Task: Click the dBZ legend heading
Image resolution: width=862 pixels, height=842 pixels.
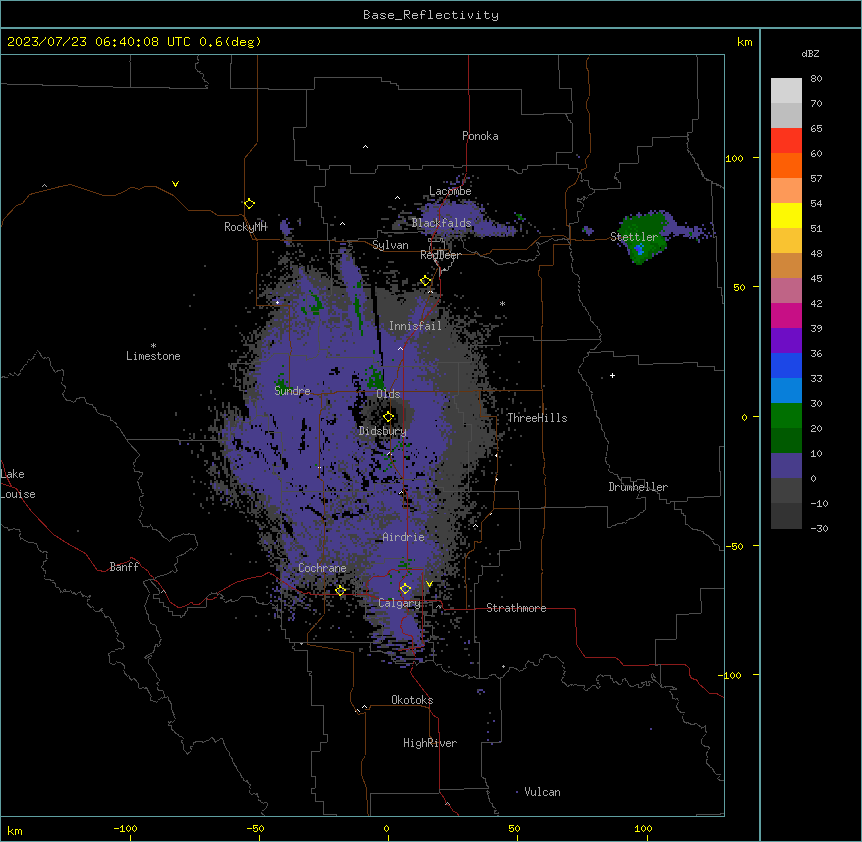Action: point(810,53)
